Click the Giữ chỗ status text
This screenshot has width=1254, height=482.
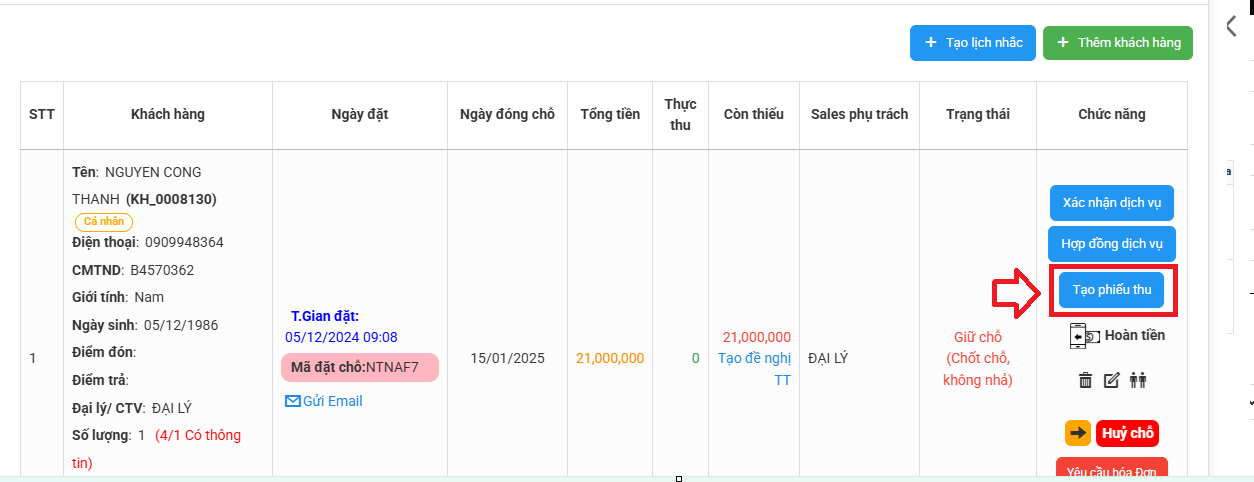click(977, 337)
